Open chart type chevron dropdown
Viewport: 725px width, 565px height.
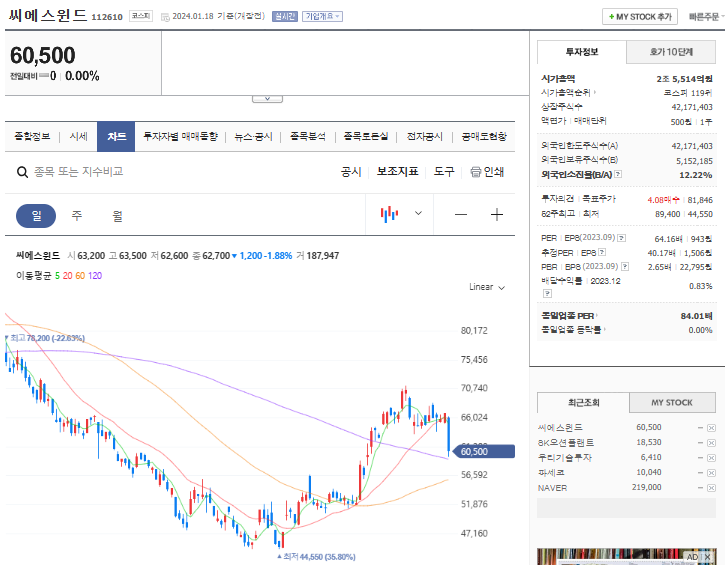[418, 213]
